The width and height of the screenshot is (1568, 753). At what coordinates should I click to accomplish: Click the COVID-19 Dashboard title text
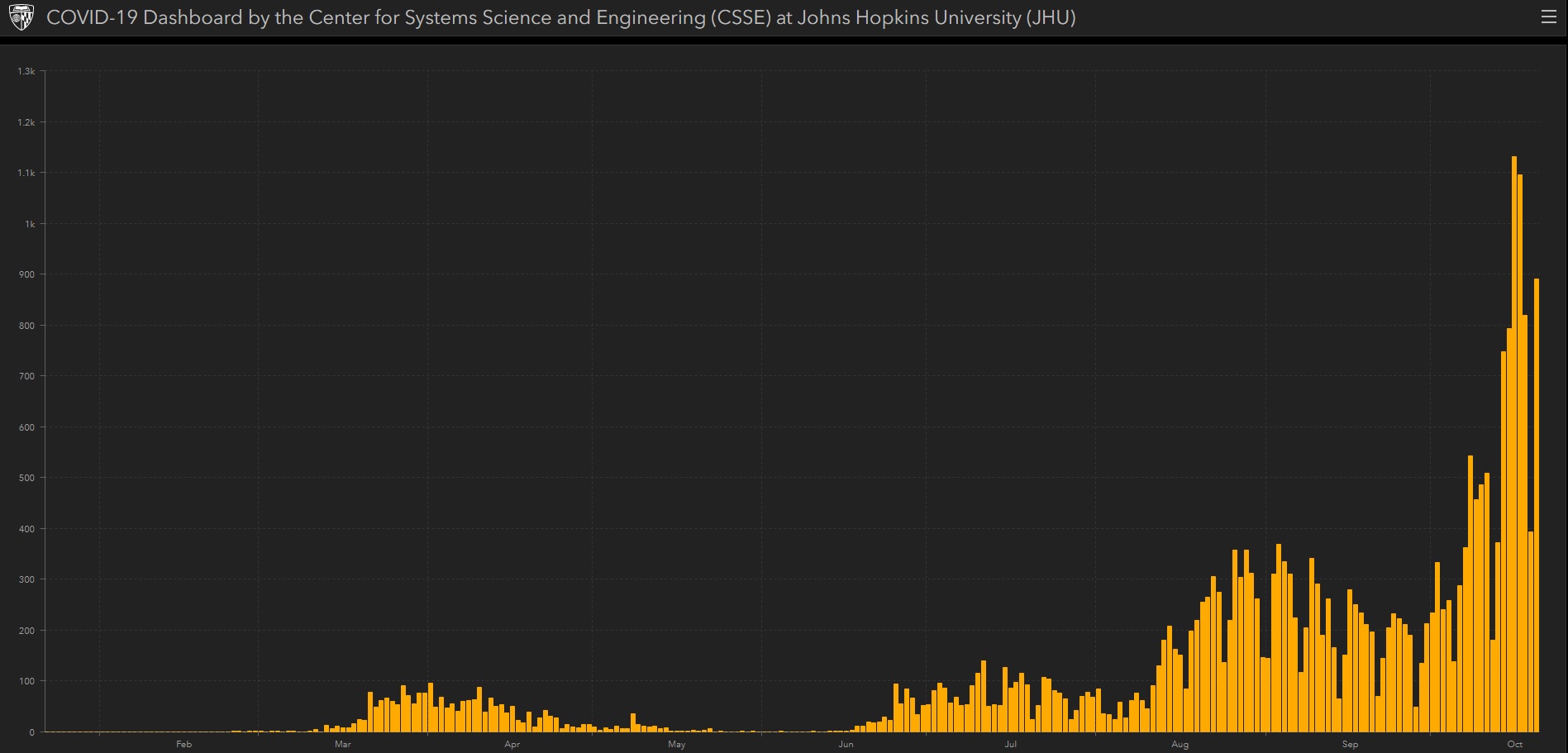click(560, 17)
